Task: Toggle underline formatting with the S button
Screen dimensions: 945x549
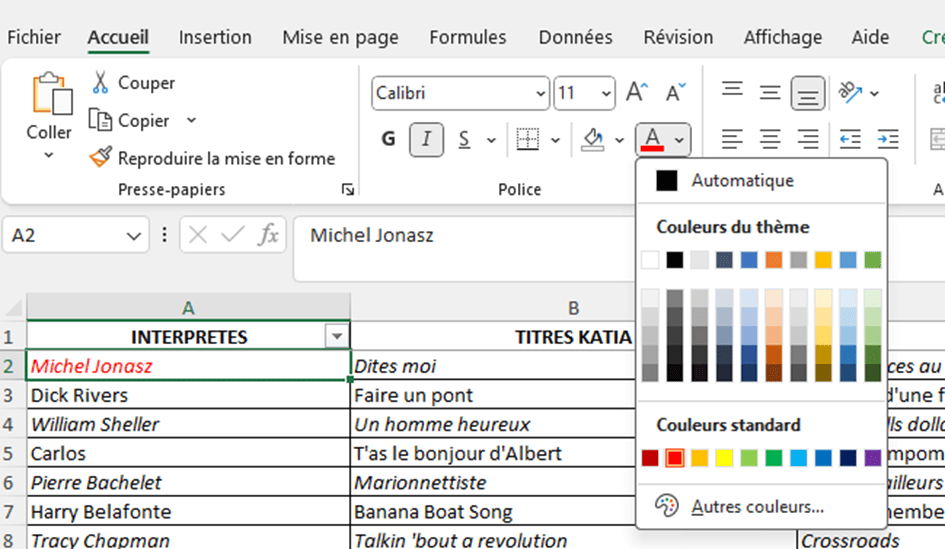Action: coord(464,139)
